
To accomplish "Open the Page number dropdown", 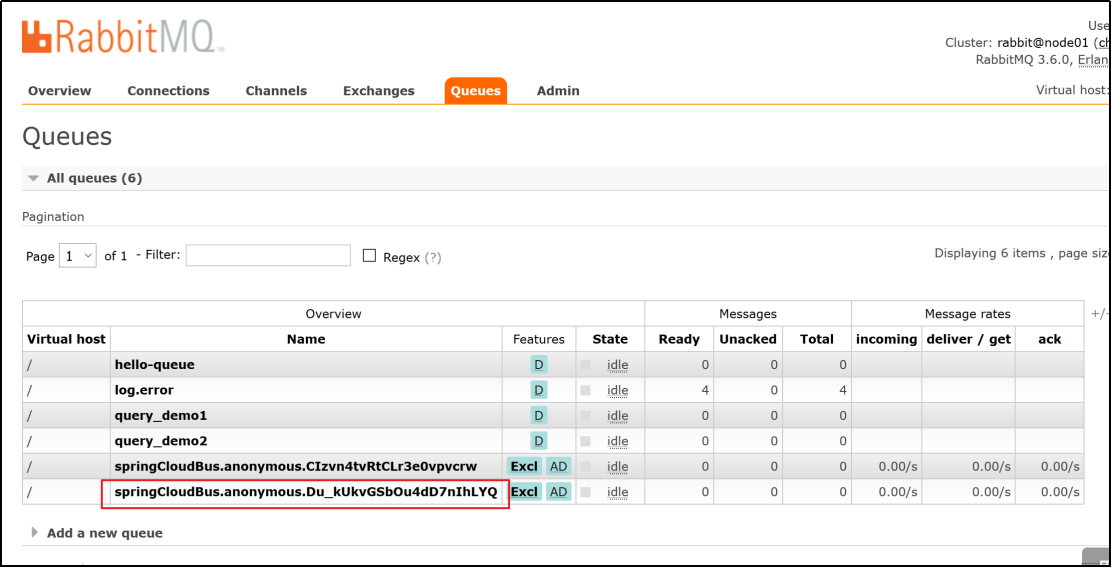I will (78, 256).
